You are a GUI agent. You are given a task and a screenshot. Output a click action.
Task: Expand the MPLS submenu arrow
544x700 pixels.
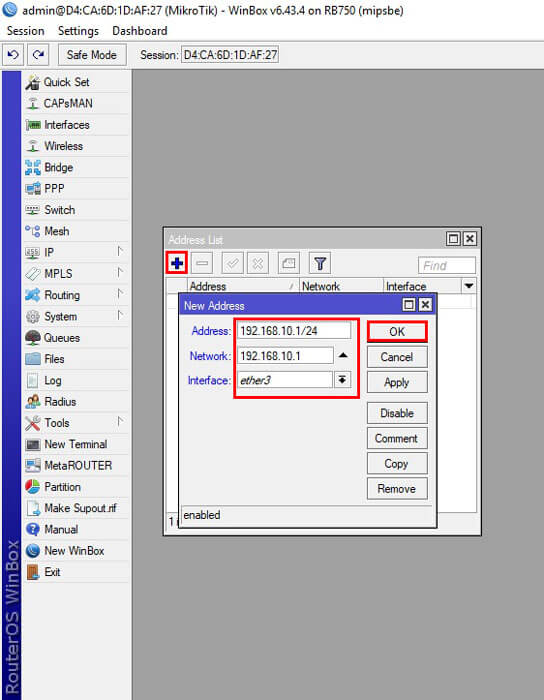(120, 272)
